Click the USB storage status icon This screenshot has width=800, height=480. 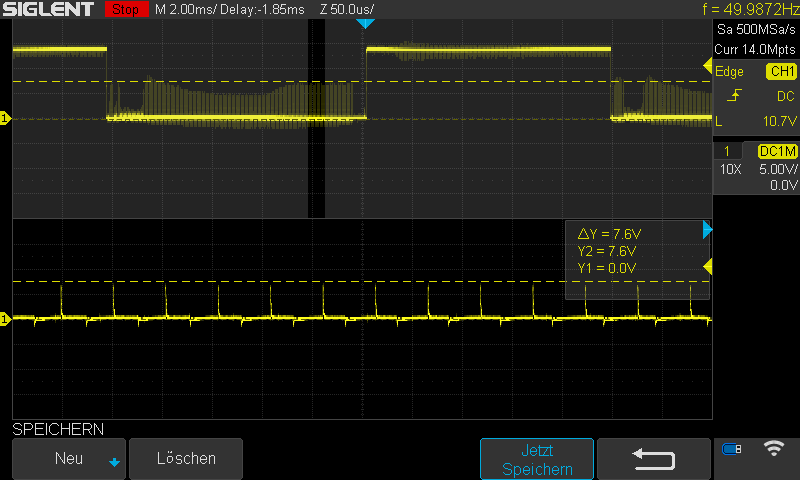point(732,449)
